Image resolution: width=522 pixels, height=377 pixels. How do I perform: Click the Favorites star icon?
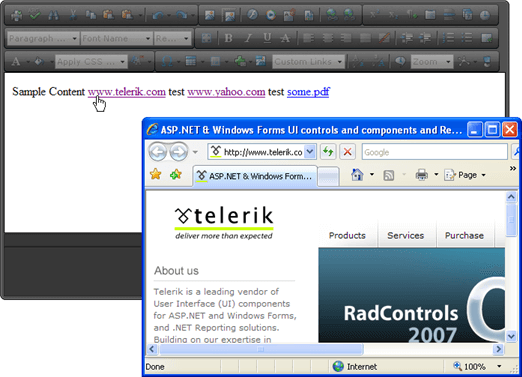pos(156,174)
